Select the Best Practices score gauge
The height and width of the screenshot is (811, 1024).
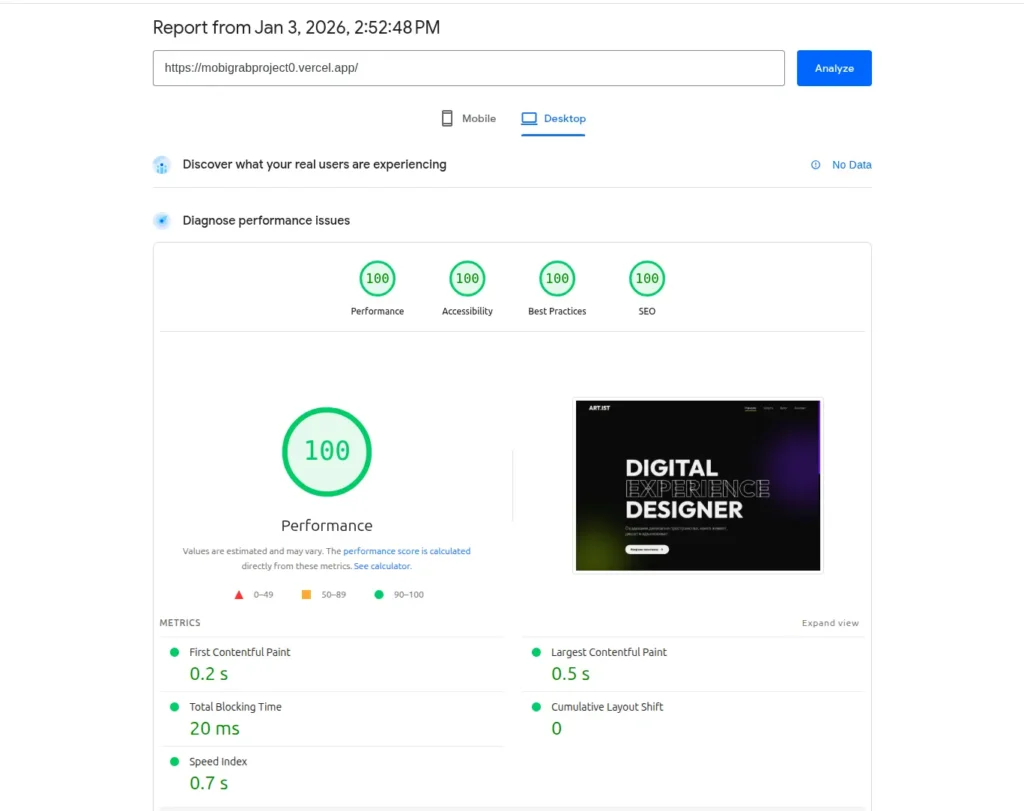pos(557,278)
